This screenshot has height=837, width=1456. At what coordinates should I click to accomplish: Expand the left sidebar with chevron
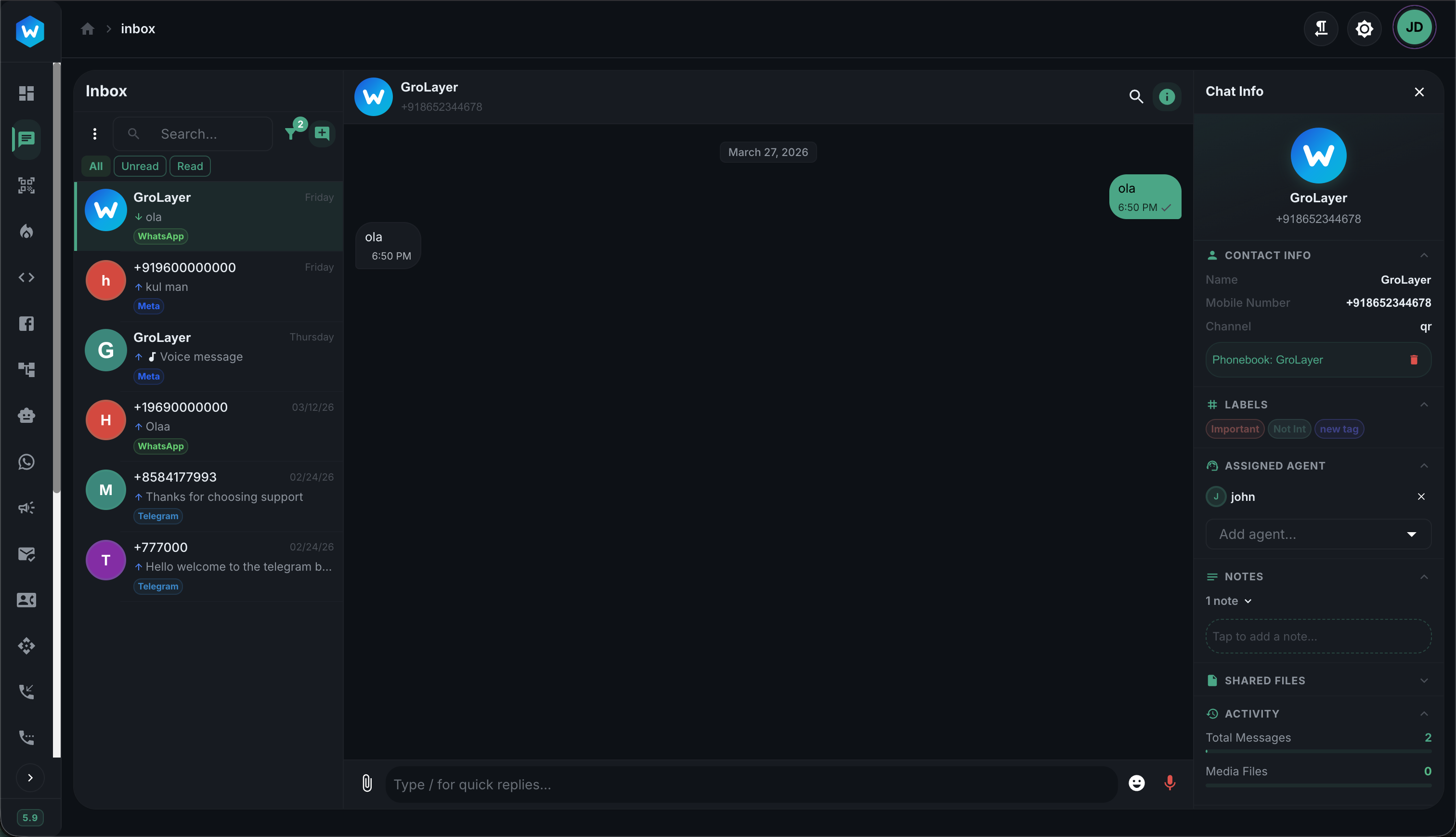[30, 778]
